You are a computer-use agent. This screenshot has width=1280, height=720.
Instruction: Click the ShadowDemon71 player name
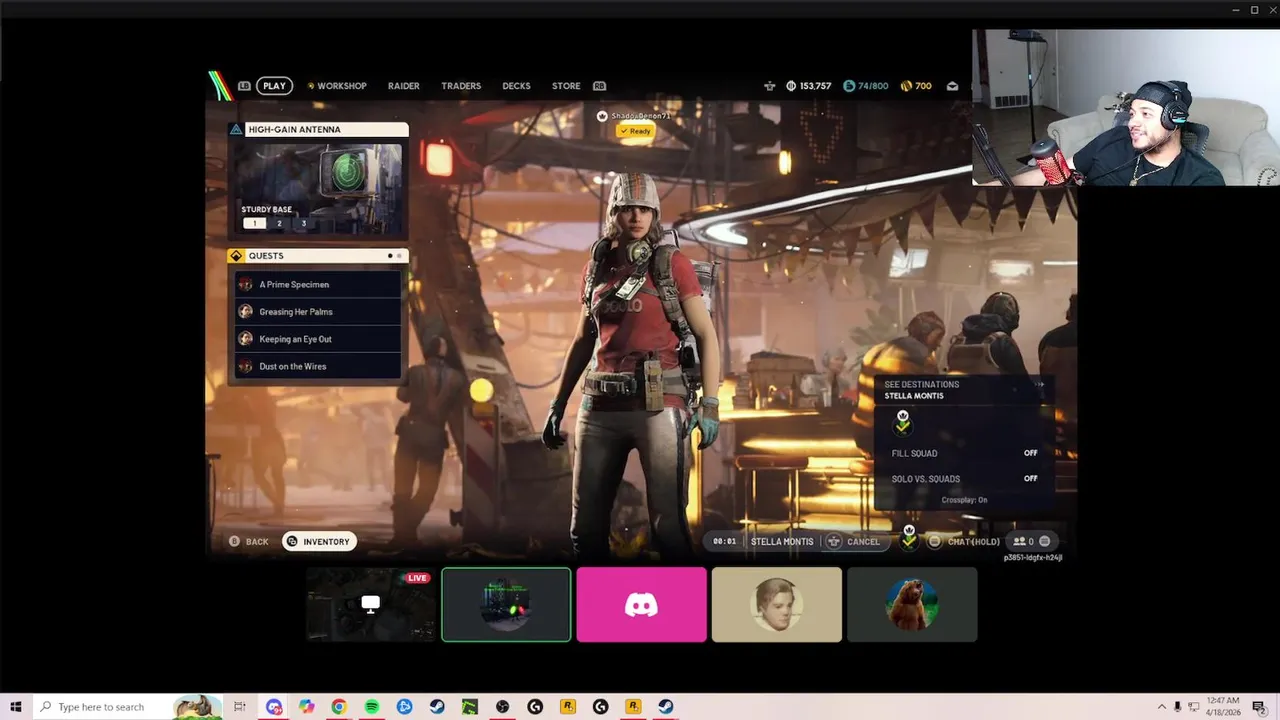[x=641, y=116]
